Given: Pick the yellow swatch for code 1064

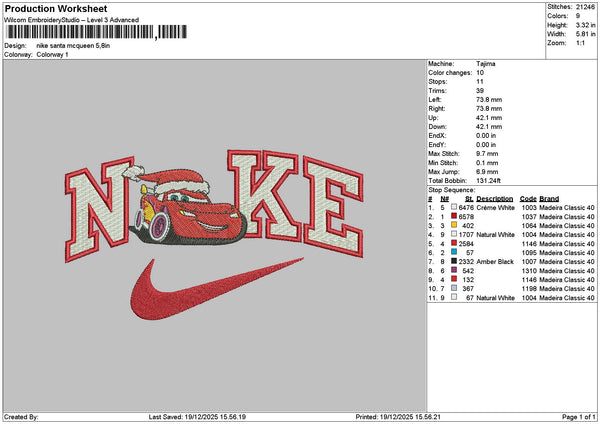Looking at the screenshot, I should tap(454, 225).
